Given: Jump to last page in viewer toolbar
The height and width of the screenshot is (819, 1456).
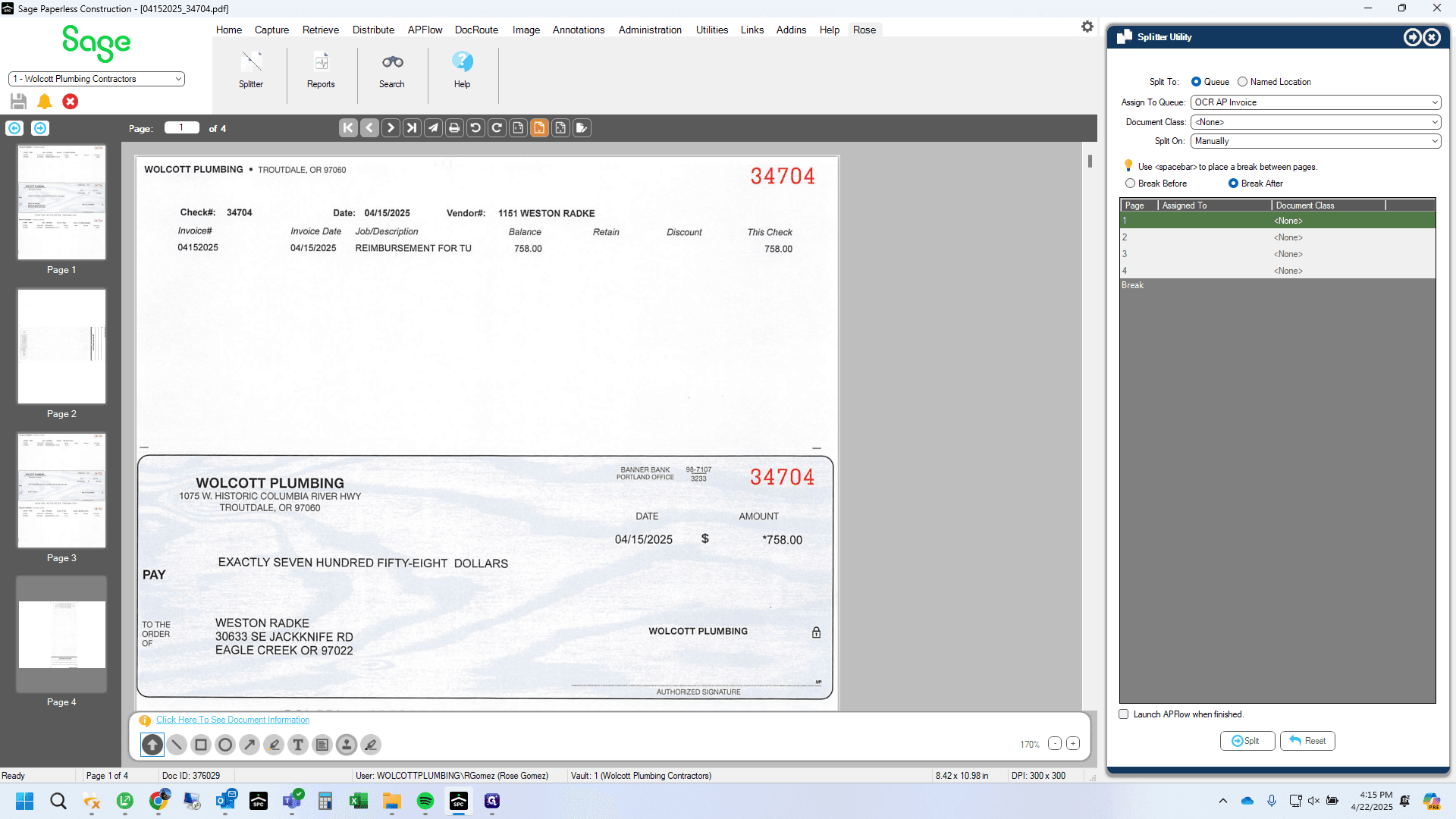Looking at the screenshot, I should coord(412,128).
